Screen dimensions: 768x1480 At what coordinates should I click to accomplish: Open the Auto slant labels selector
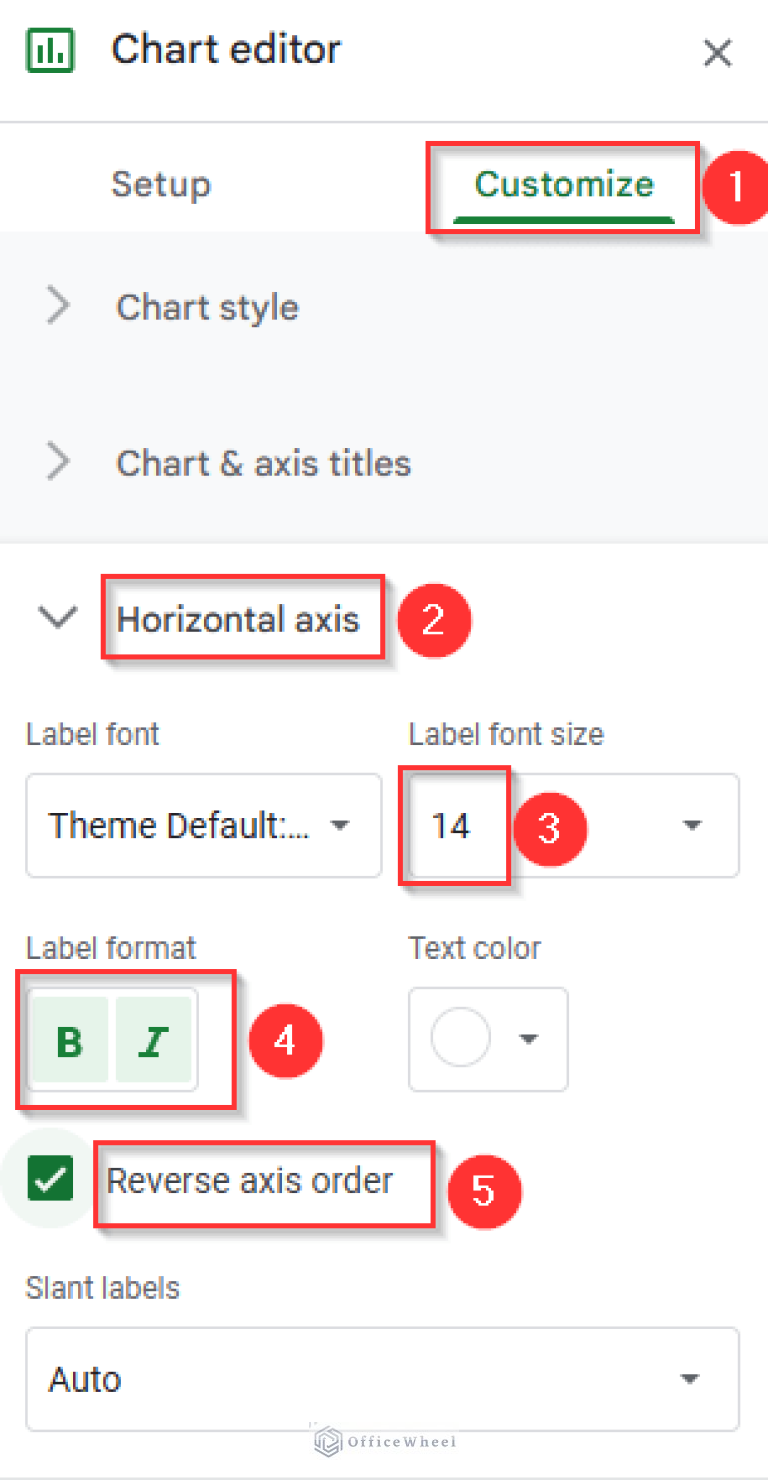point(382,1378)
